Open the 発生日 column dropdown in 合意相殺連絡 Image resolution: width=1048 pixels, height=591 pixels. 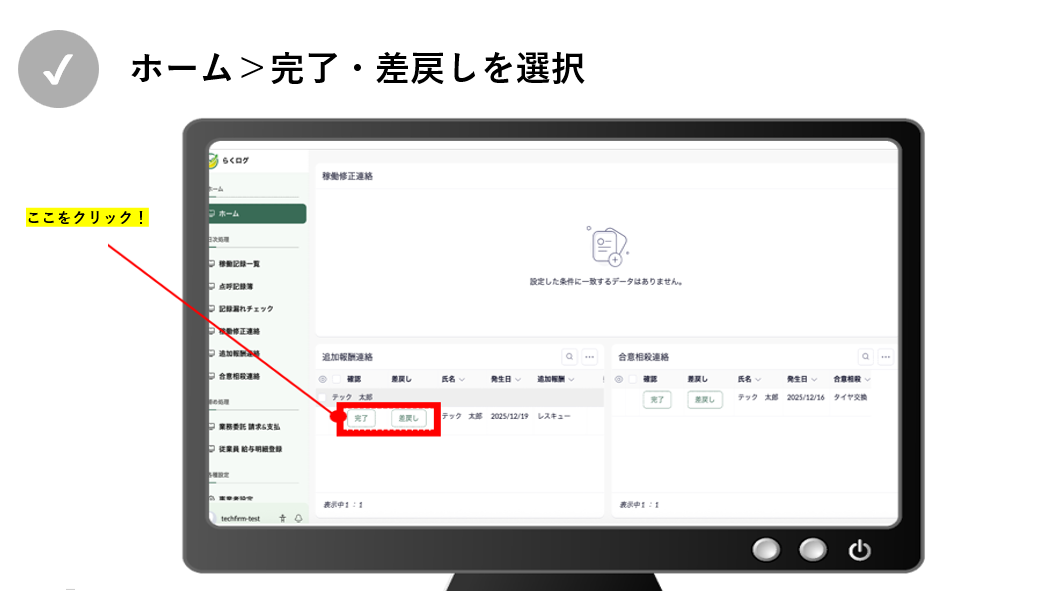tap(816, 380)
